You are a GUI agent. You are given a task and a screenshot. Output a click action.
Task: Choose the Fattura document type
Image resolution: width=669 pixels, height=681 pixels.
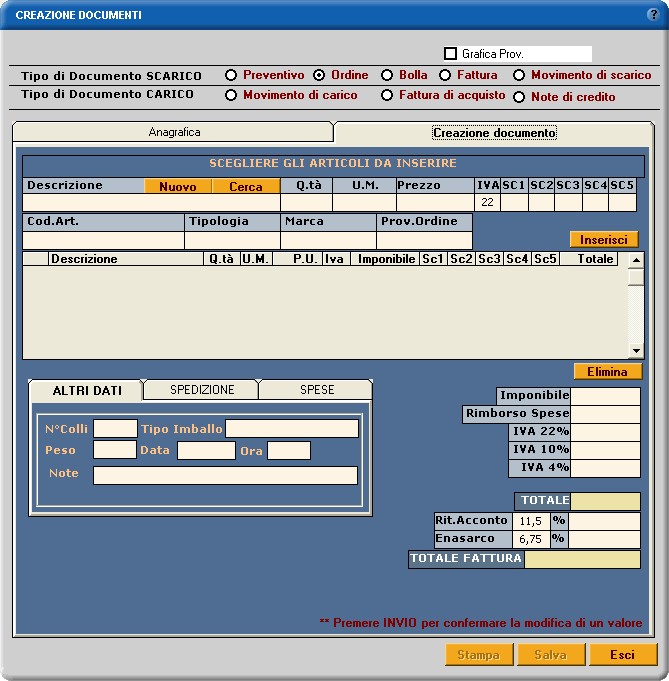[x=445, y=75]
